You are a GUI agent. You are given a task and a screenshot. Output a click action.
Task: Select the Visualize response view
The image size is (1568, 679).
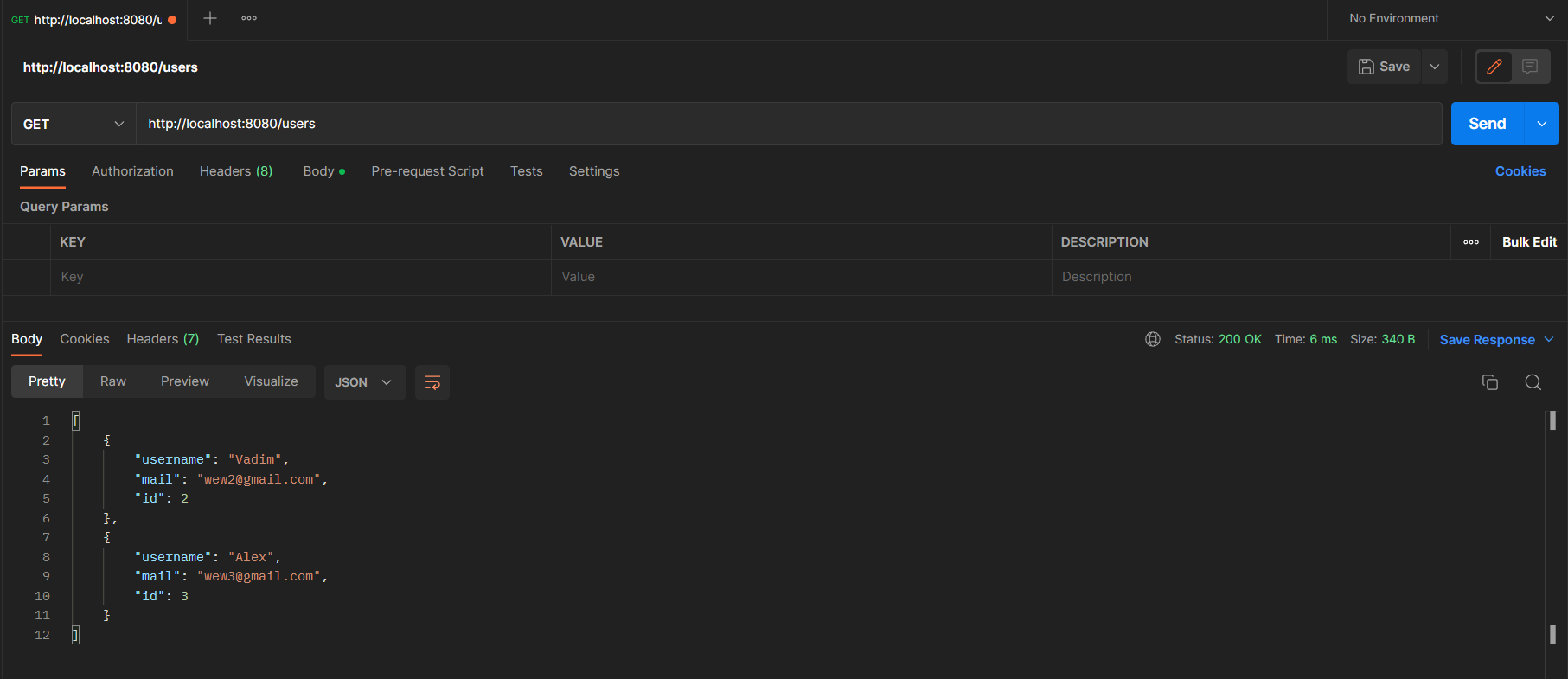271,381
